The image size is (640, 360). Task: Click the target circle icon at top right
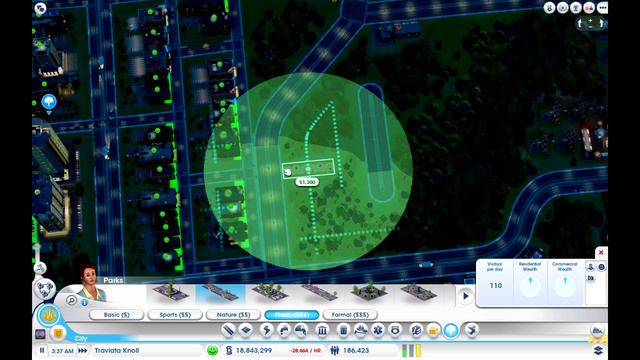562,8
